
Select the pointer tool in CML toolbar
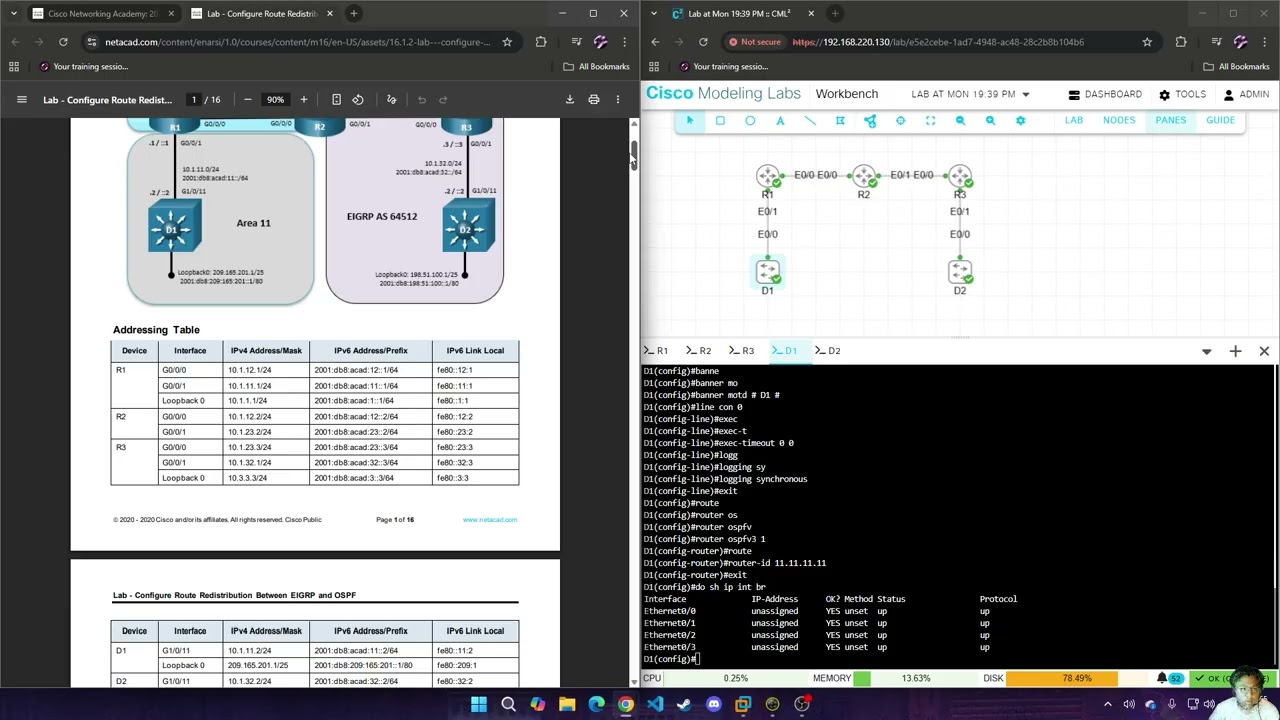tap(689, 120)
